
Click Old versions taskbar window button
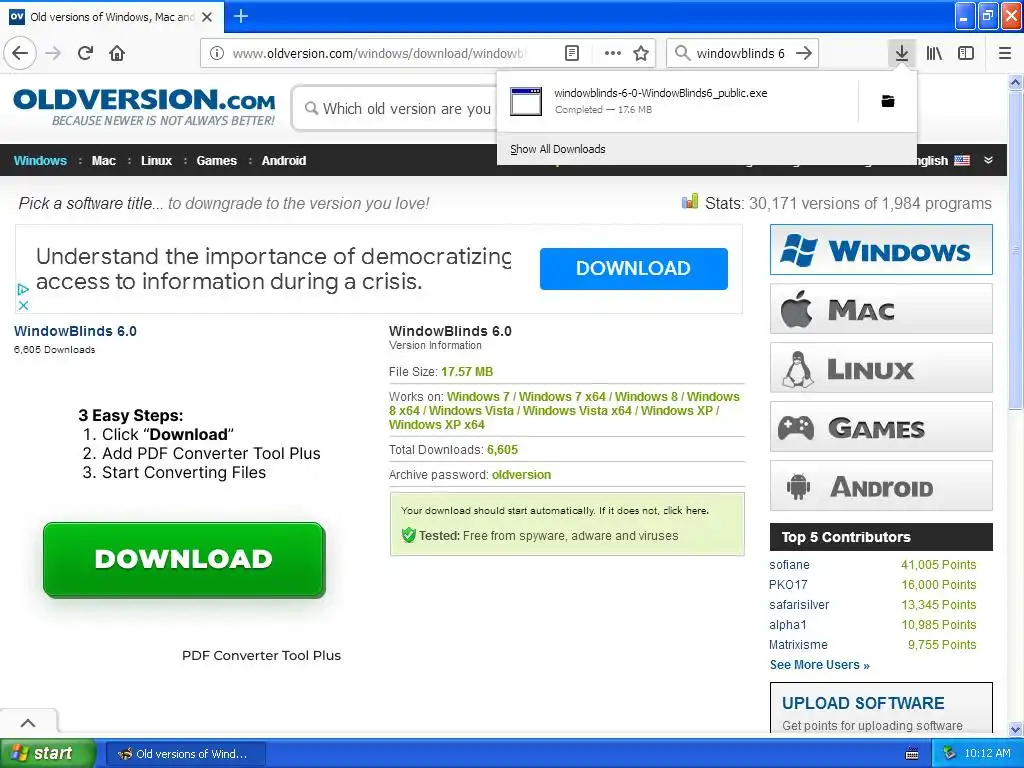coord(185,754)
